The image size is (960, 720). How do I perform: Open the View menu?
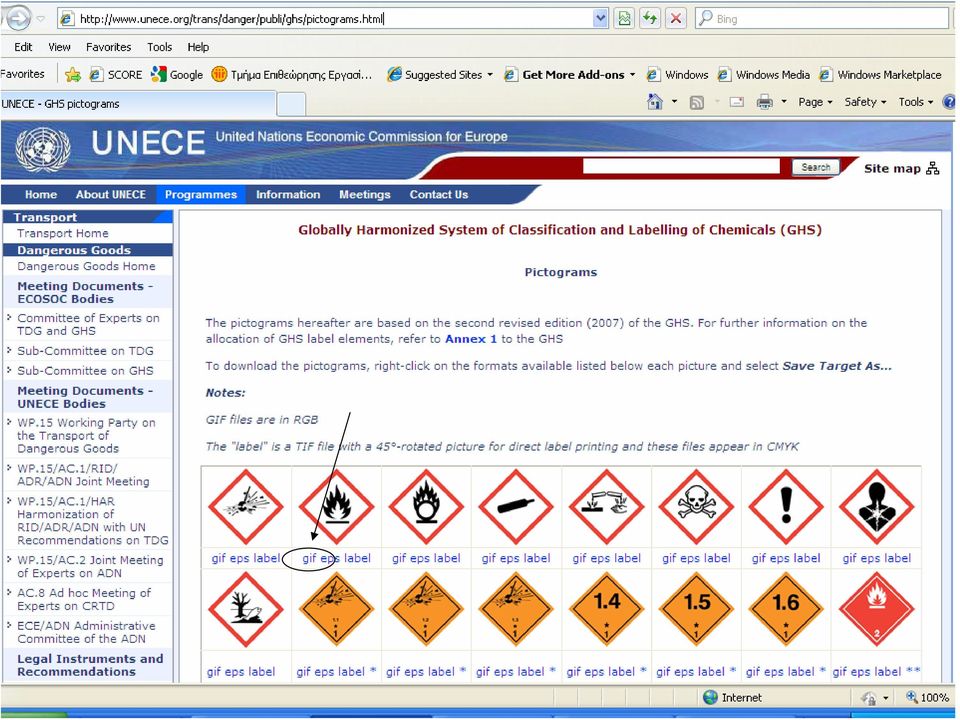click(x=59, y=47)
